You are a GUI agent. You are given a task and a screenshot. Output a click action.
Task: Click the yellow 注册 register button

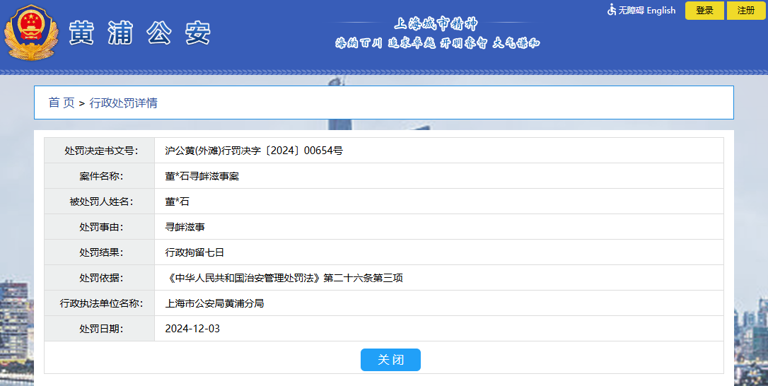coord(746,10)
